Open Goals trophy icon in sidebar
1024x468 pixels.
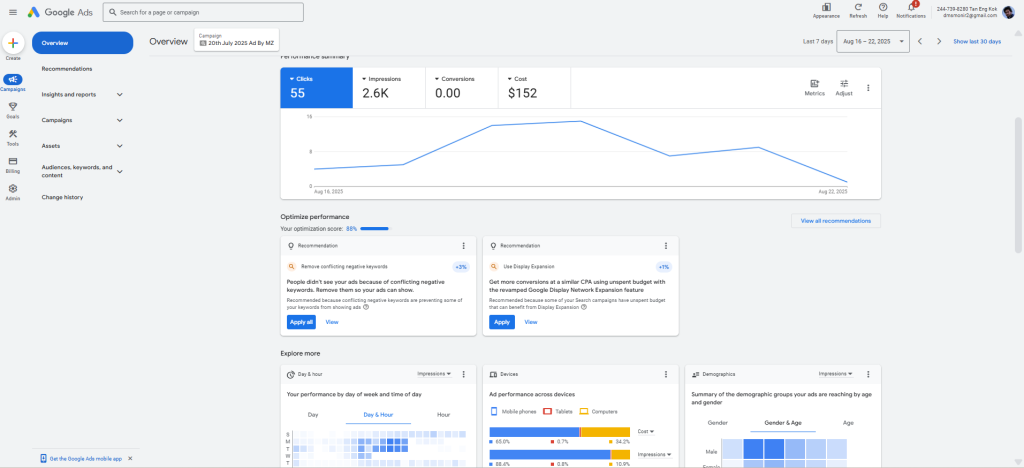click(13, 106)
